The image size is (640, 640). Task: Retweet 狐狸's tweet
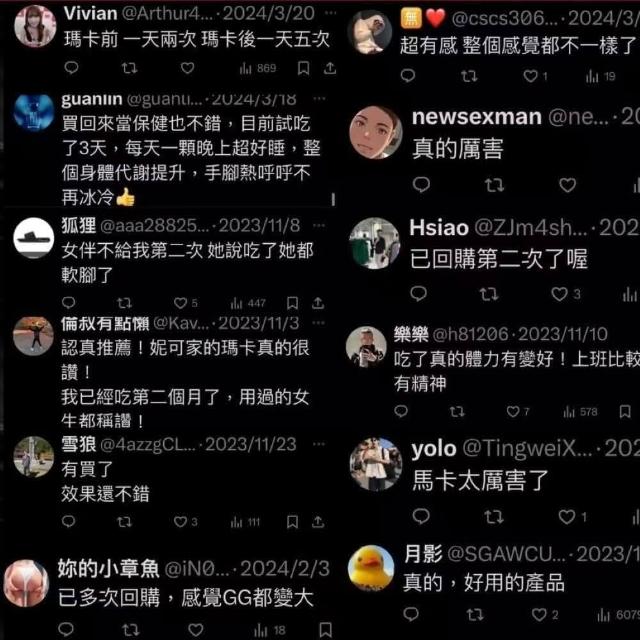[124, 303]
